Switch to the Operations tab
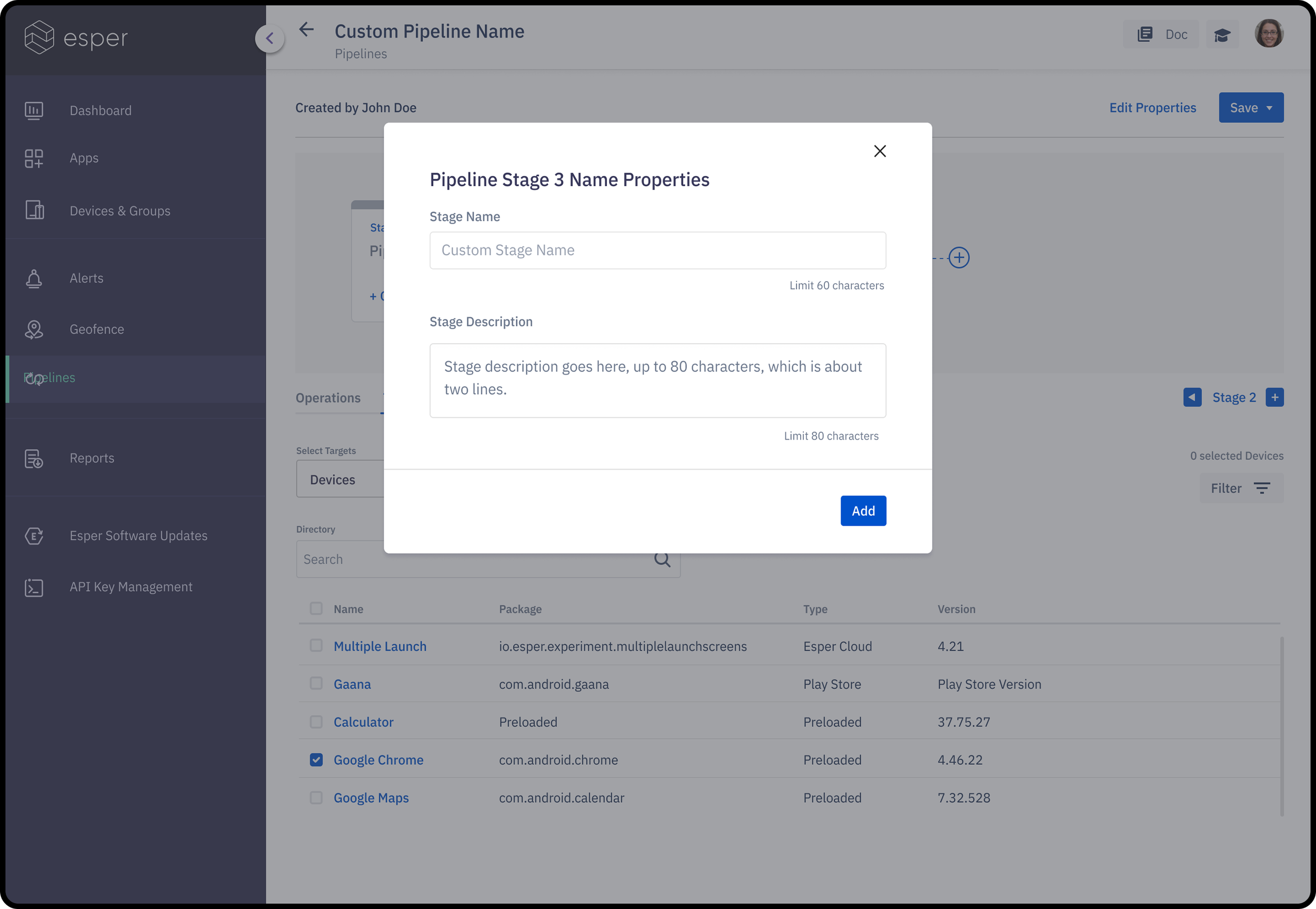Screen dimensions: 1316x909 point(328,398)
